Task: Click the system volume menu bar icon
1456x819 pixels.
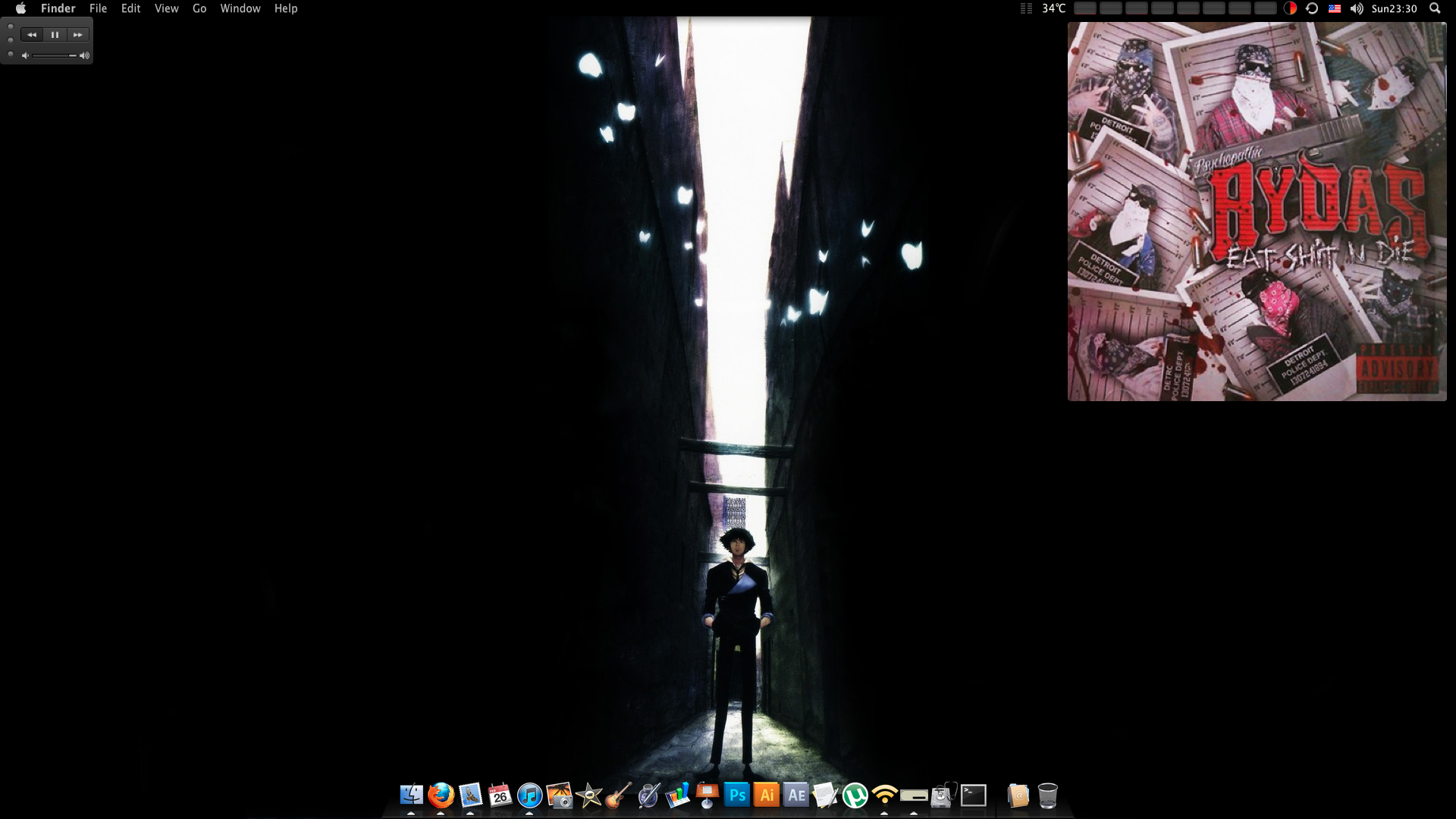Action: (1357, 8)
